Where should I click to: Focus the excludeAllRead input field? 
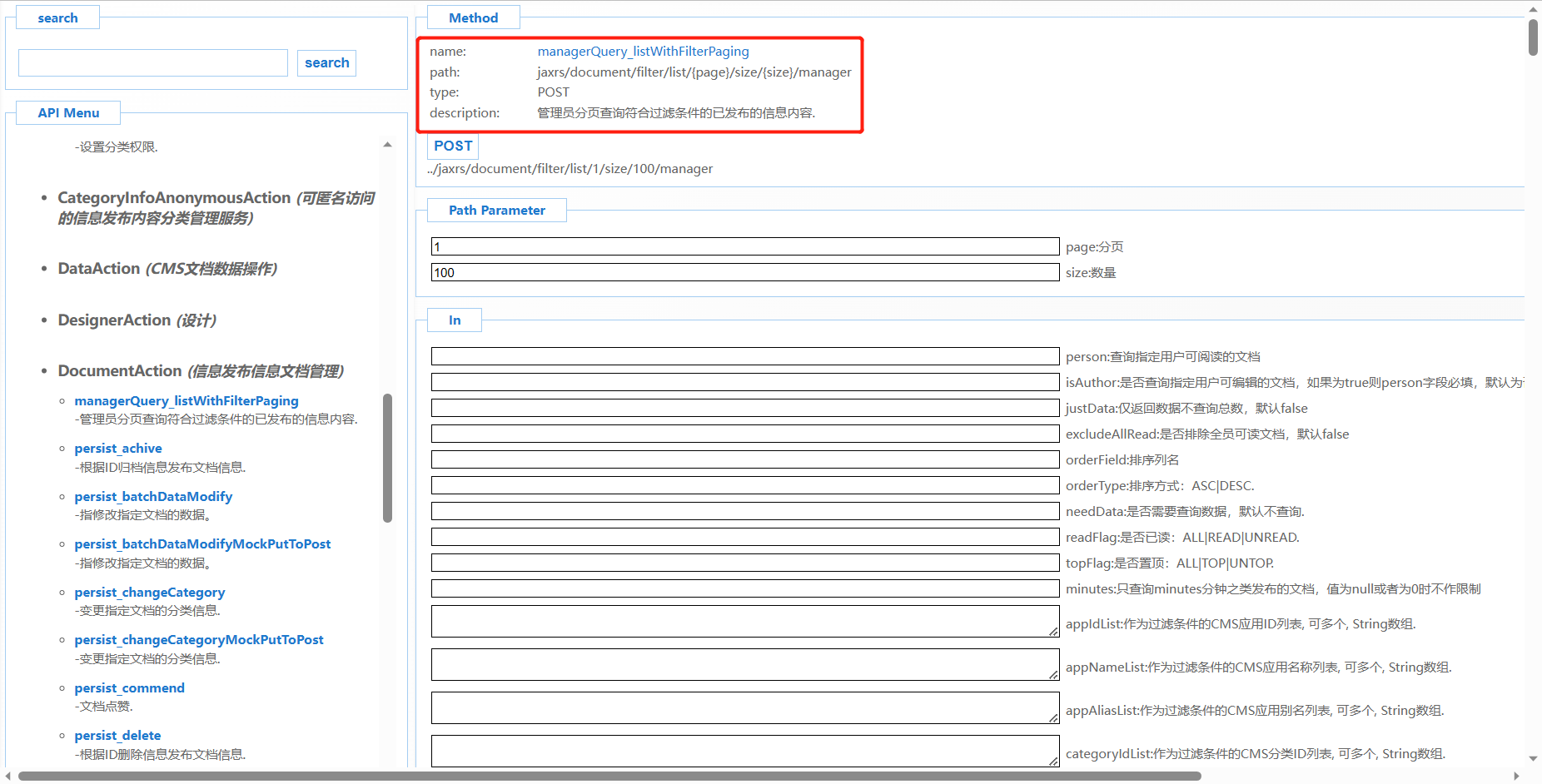745,434
